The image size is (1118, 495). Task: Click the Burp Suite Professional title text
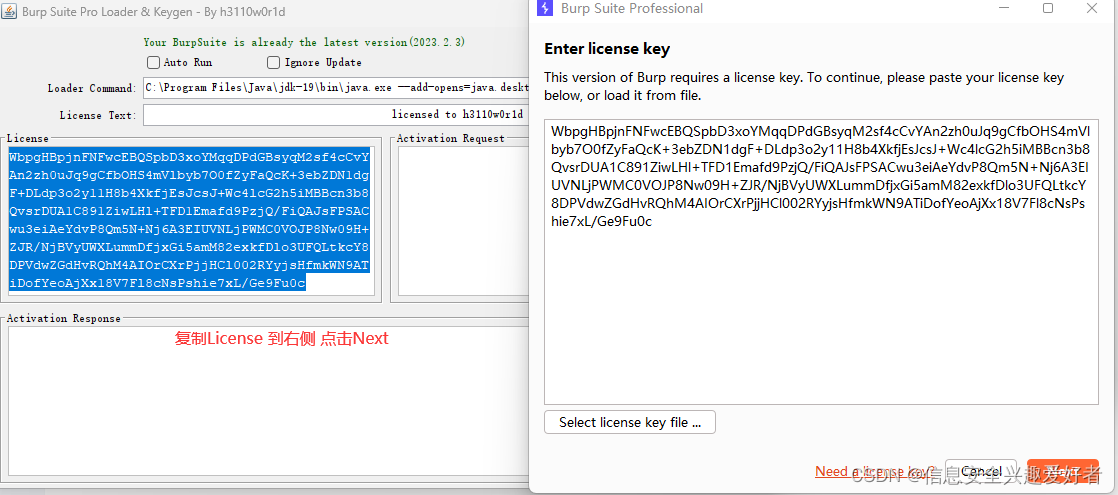(x=632, y=9)
